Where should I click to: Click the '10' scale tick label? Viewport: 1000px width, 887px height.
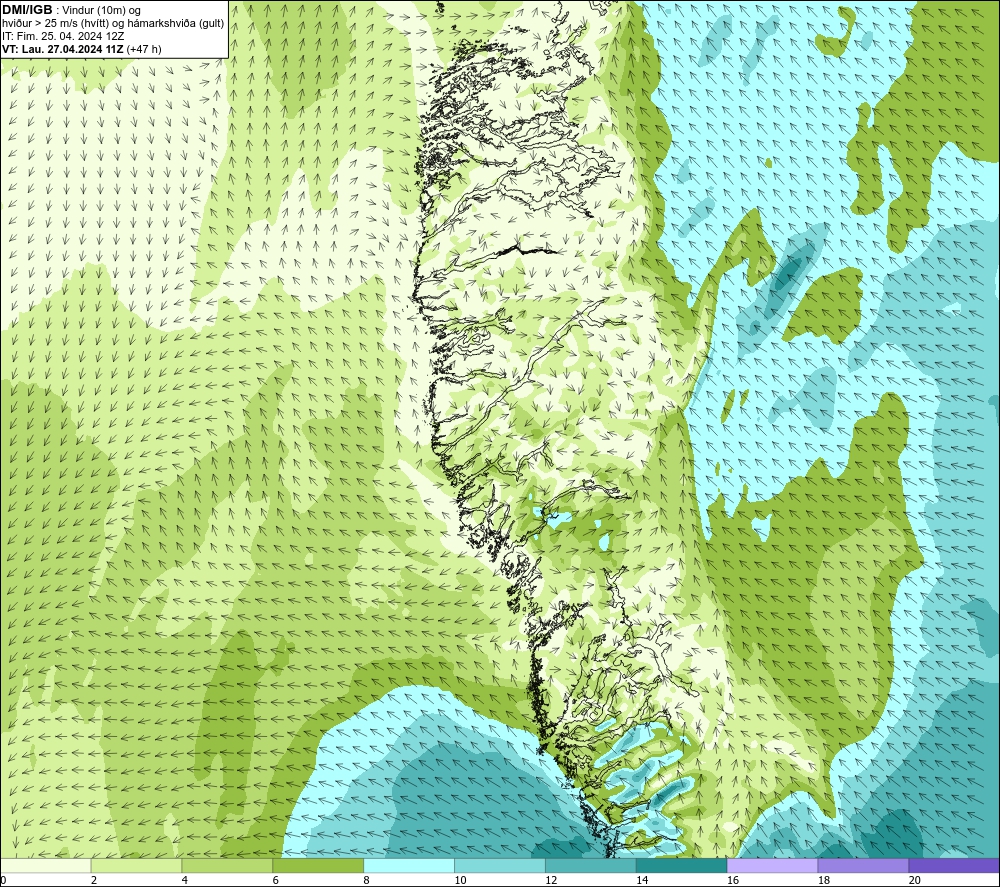[460, 880]
